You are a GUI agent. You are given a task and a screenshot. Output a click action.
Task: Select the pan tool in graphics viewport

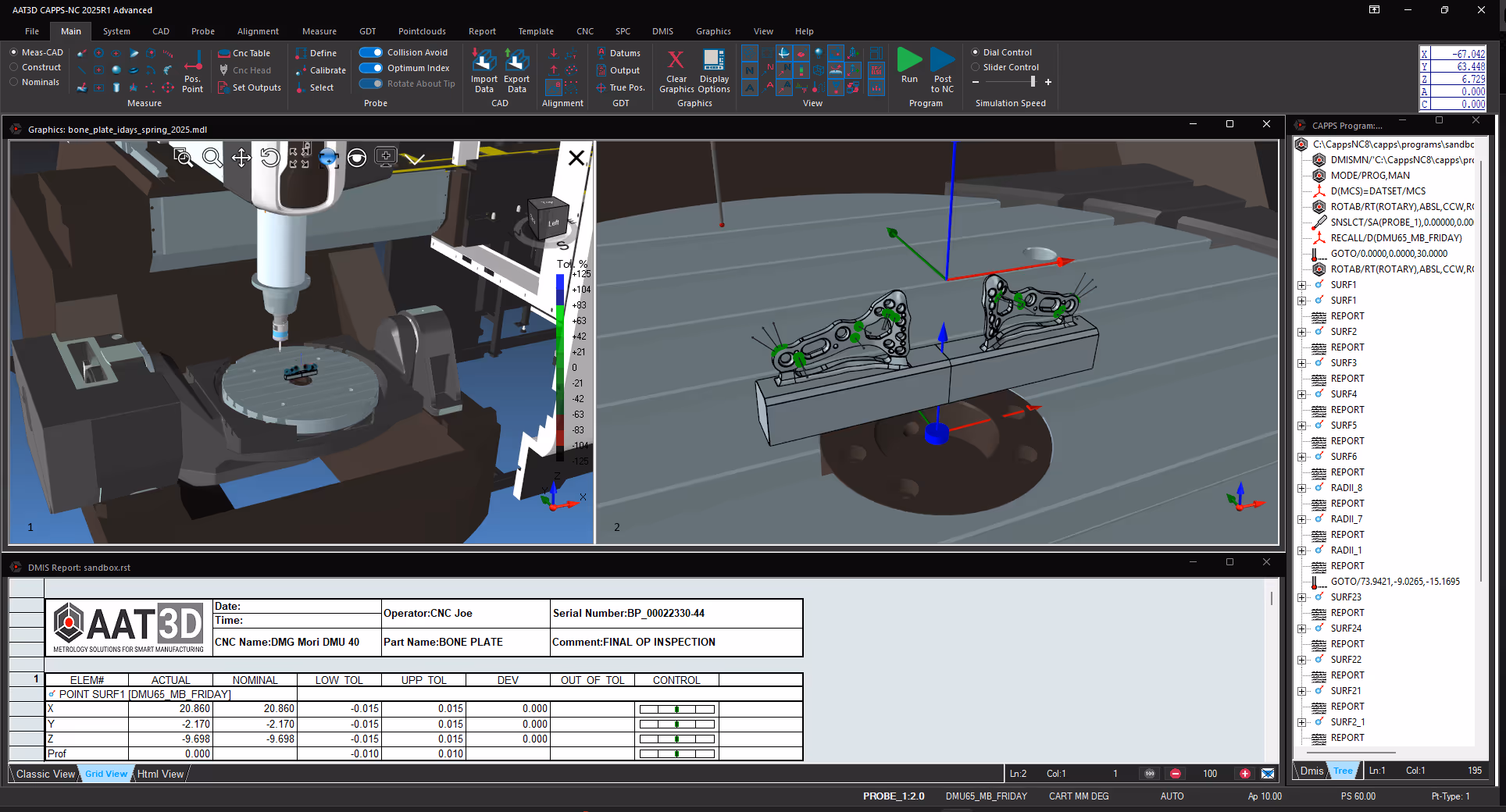[241, 158]
